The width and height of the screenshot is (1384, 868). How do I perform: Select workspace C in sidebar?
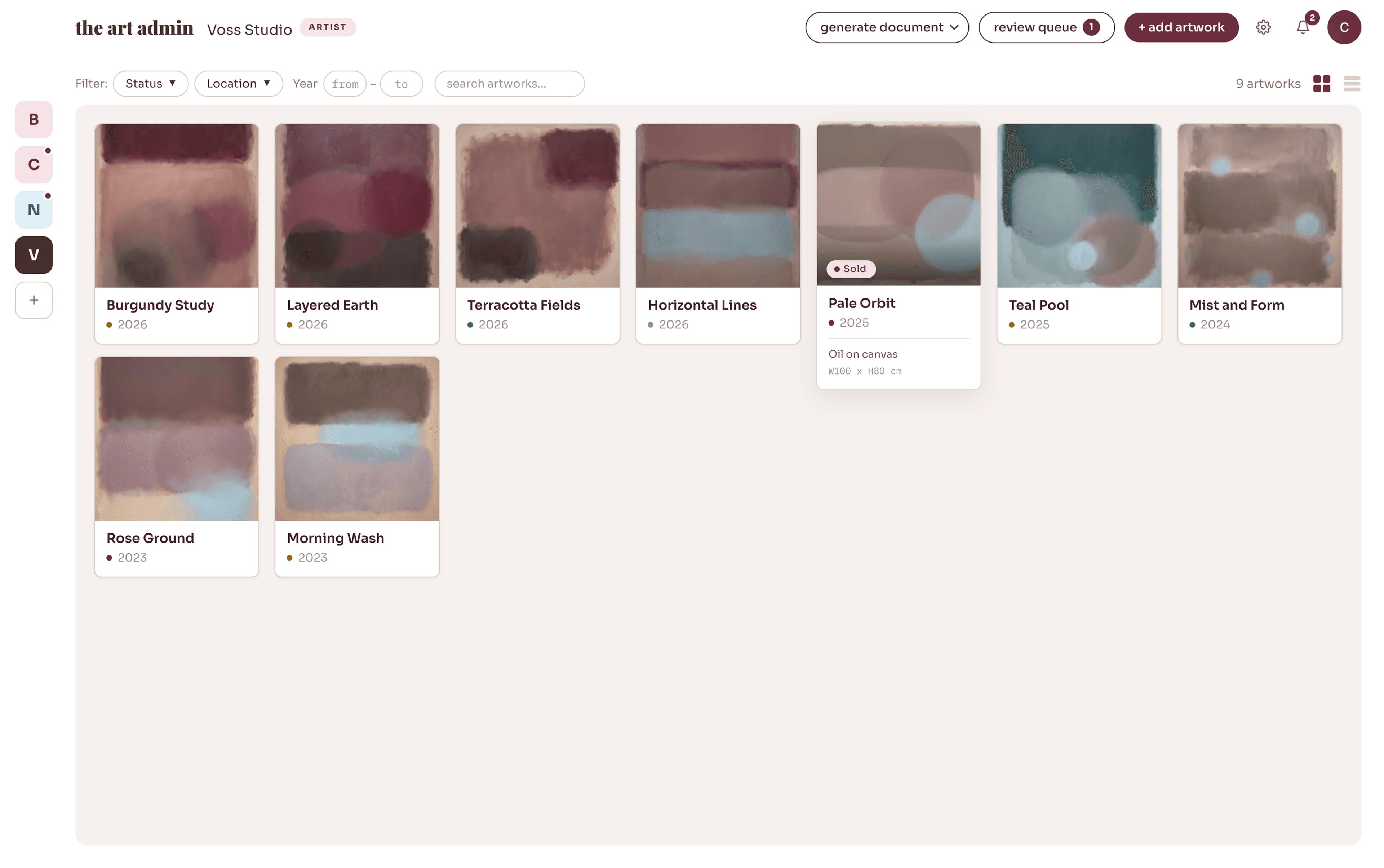tap(34, 165)
